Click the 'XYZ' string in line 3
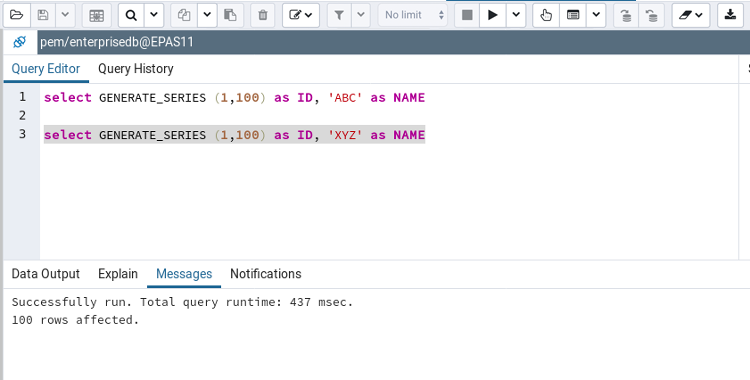Screen dimensions: 750x380 345,135
